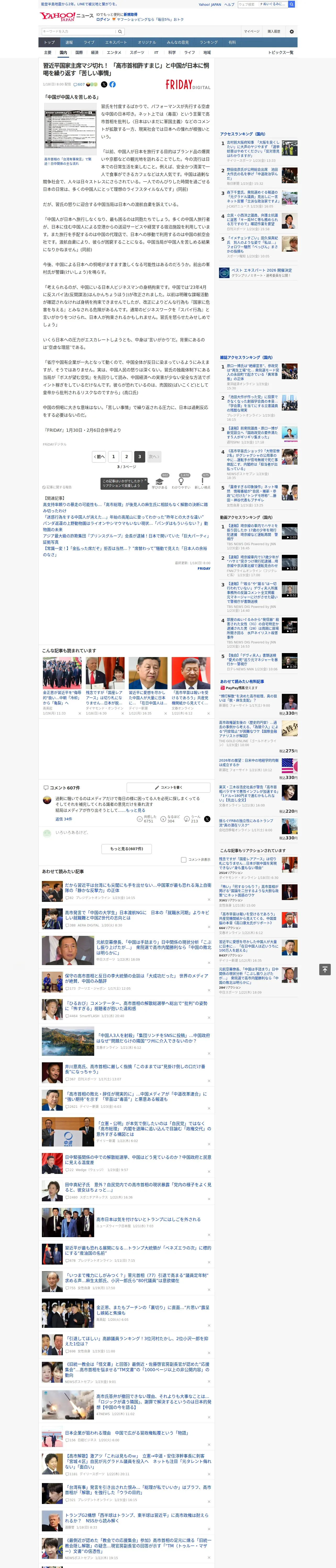Select the みんなの意見 tab
Image resolution: width=336 pixels, height=1568 pixels.
(x=177, y=43)
